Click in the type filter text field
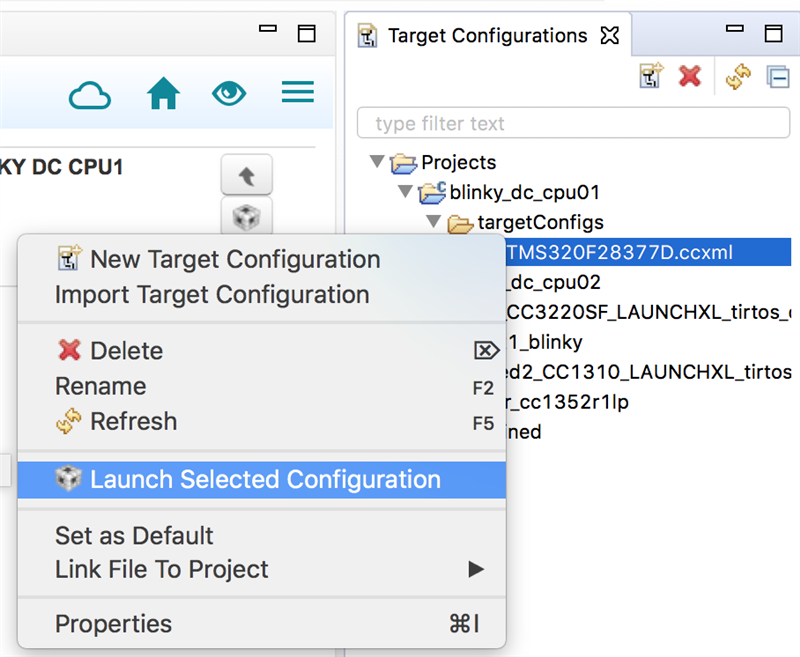The height and width of the screenshot is (657, 800). pos(573,124)
